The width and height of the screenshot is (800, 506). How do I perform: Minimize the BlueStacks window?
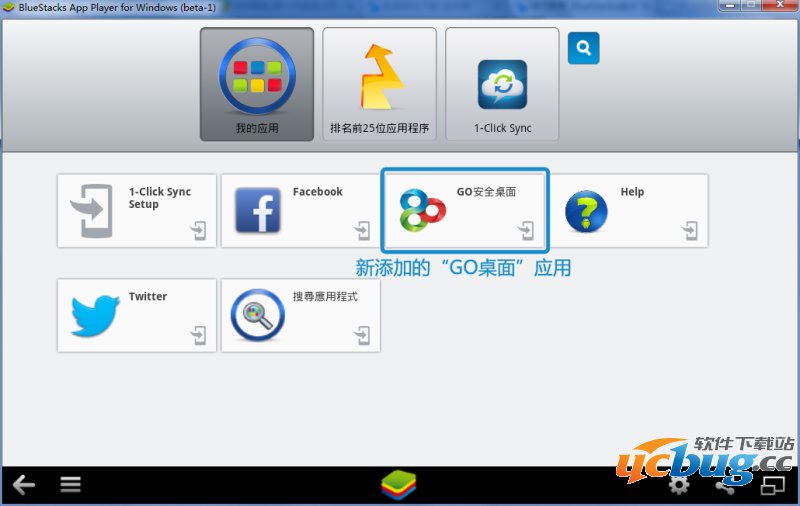point(730,6)
